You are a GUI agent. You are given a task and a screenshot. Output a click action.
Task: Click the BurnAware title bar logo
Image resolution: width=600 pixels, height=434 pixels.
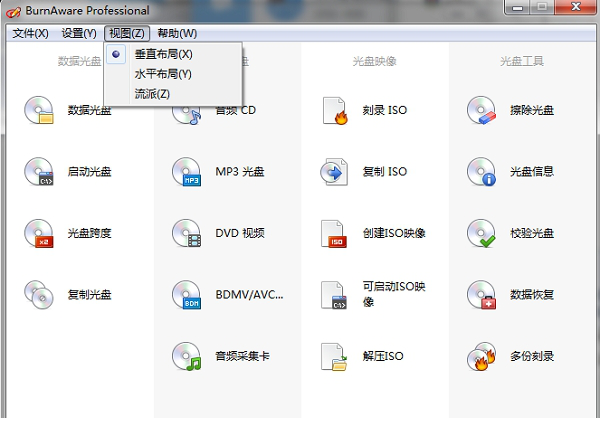coord(13,11)
